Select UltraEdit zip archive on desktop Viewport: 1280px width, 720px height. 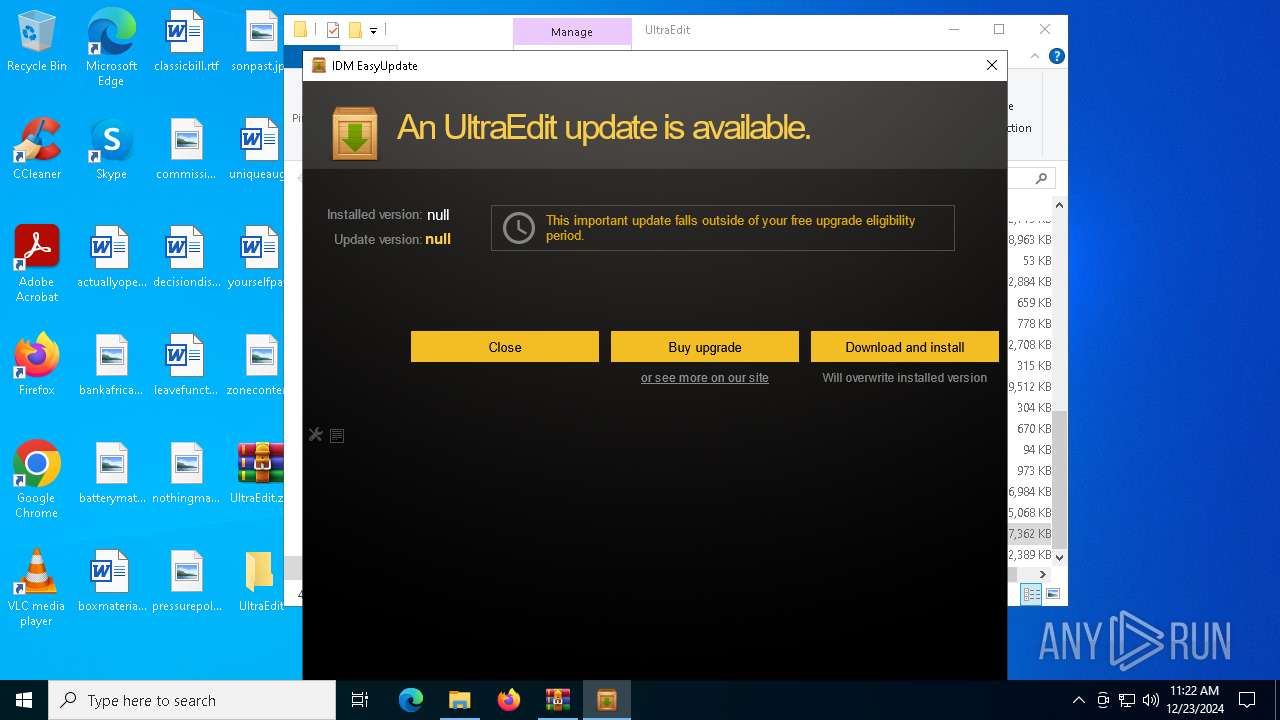[x=260, y=473]
